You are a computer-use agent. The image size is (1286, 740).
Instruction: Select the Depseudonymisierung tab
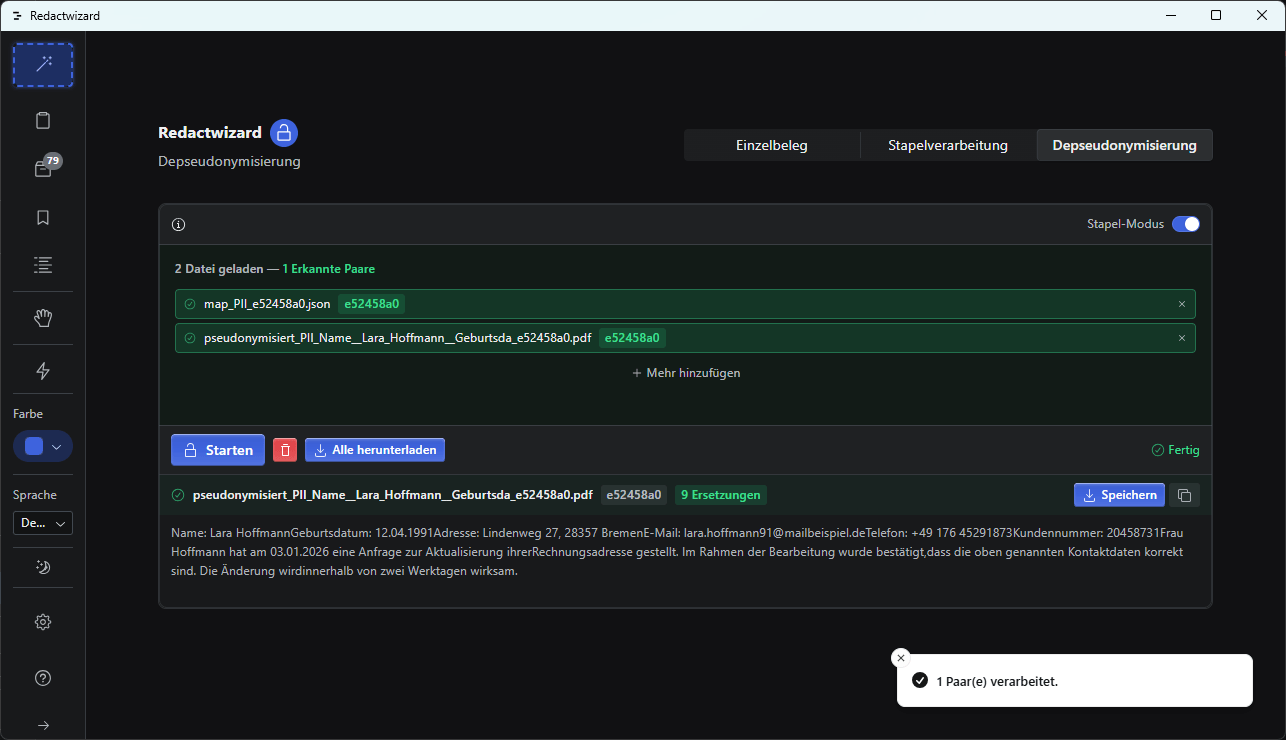[1125, 145]
